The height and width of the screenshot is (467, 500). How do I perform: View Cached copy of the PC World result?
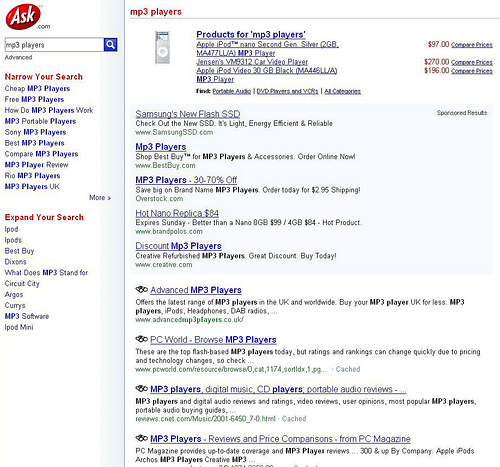(x=348, y=369)
